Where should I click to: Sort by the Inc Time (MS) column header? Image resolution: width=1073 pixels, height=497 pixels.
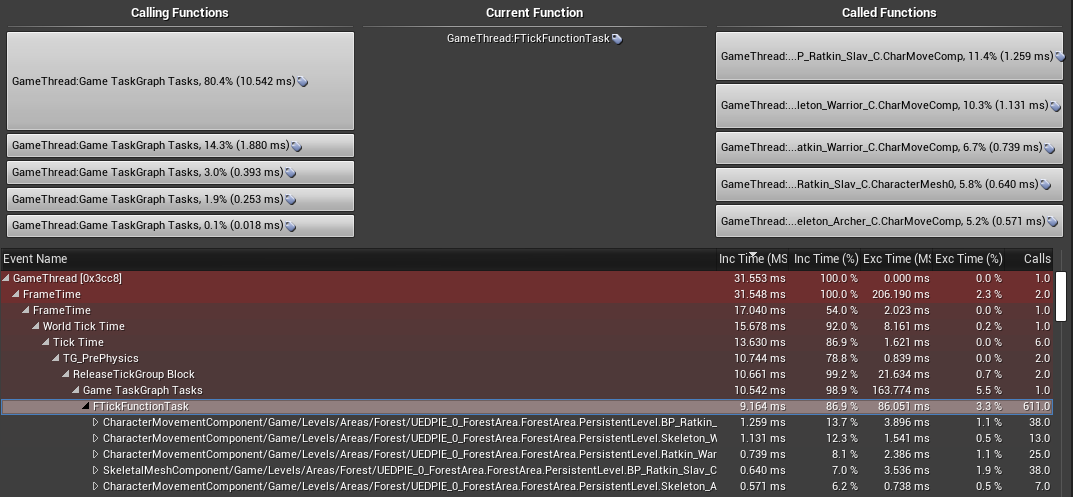[x=753, y=259]
